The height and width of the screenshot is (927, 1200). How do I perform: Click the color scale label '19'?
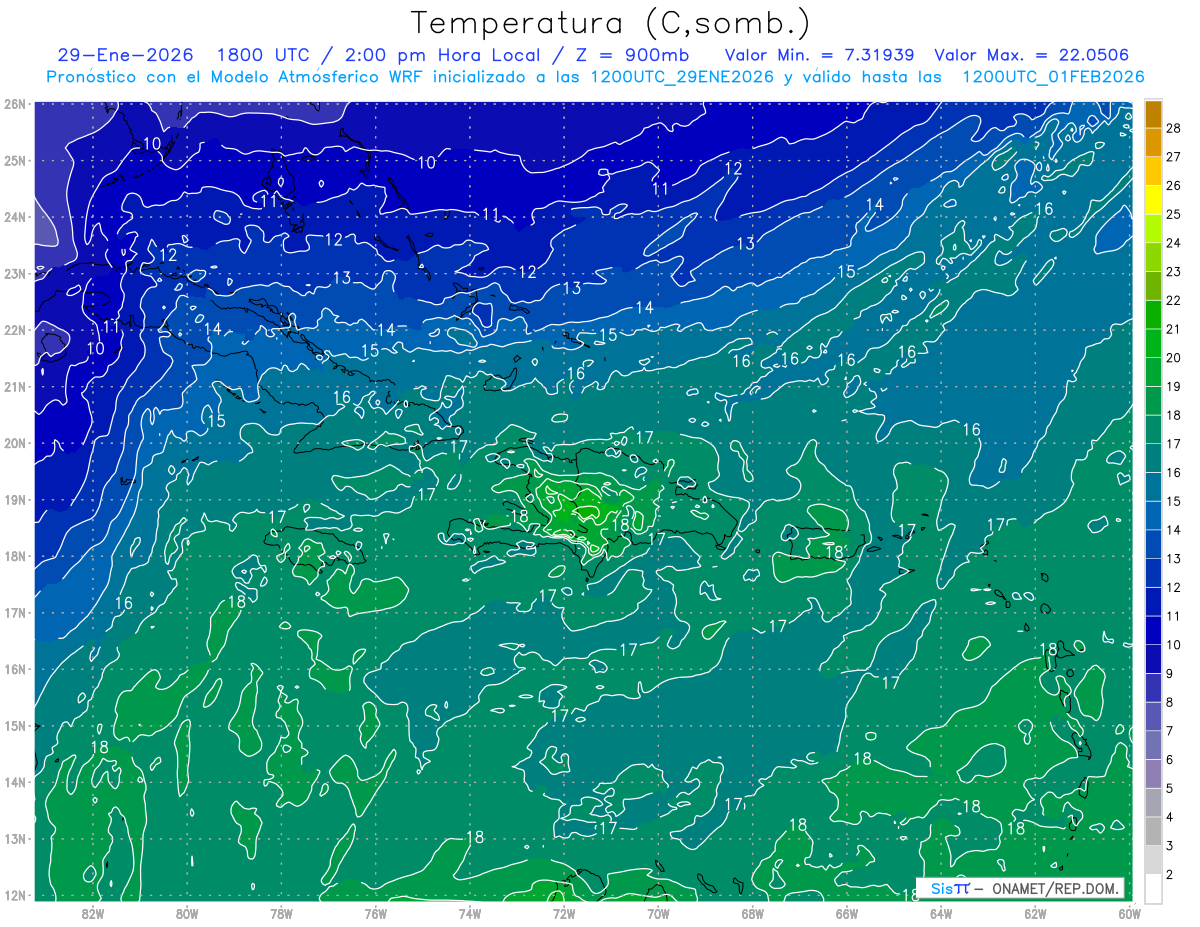pyautogui.click(x=1174, y=386)
